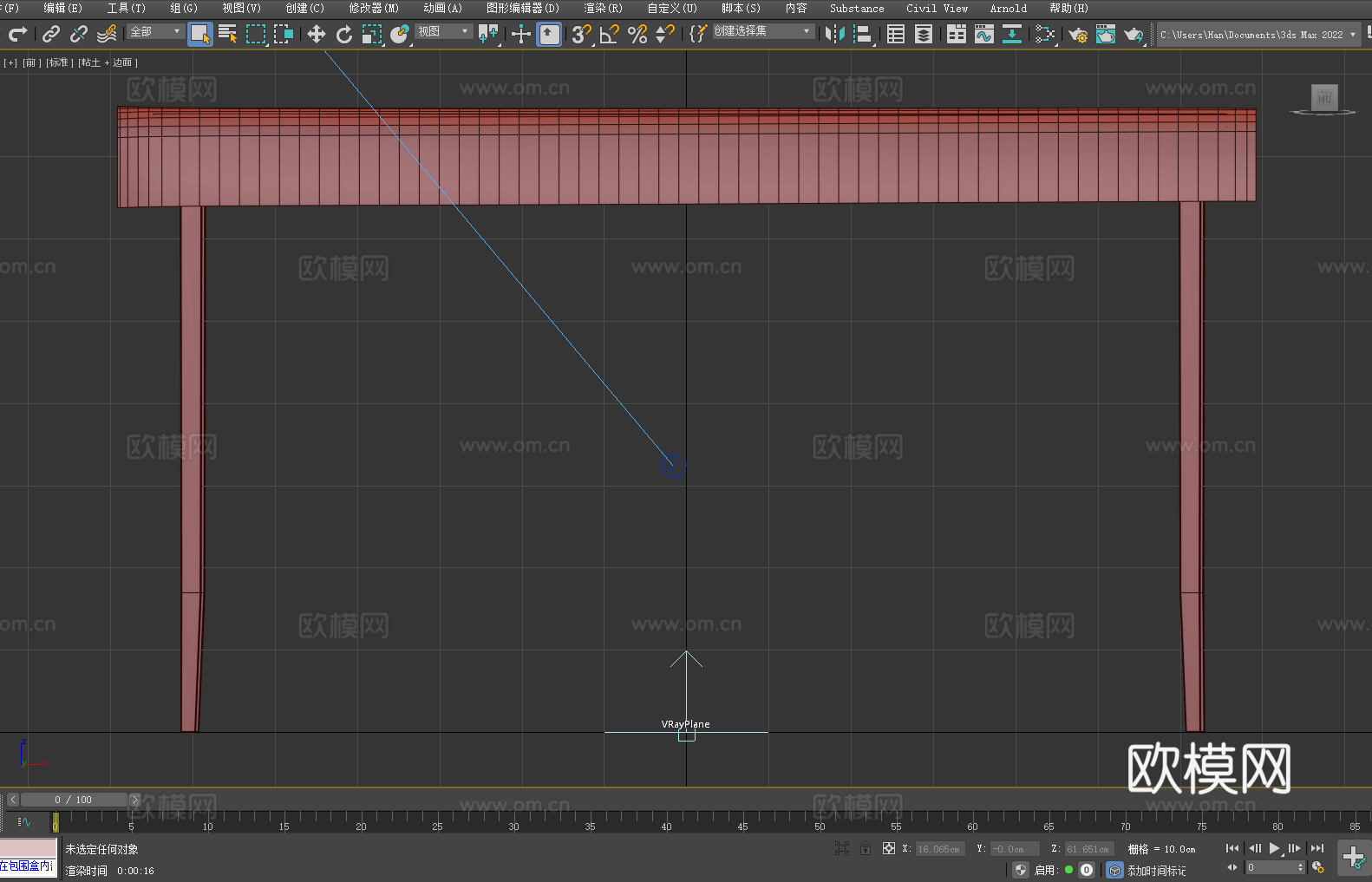Click the Align tool icon
The width and height of the screenshot is (1372, 882).
(x=863, y=34)
